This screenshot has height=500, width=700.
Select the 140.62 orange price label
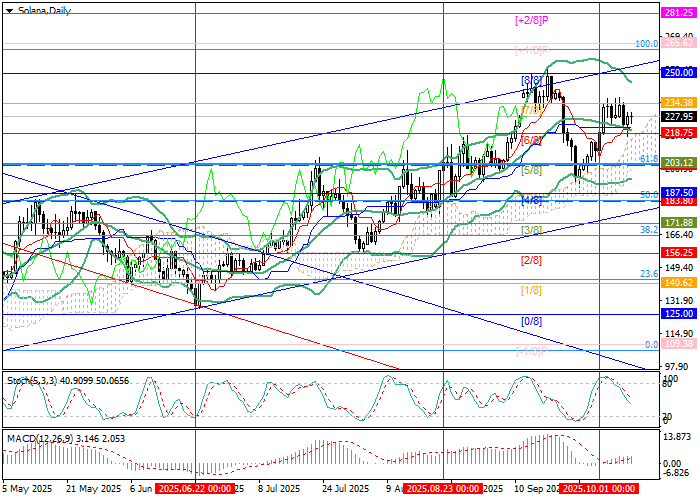tap(678, 283)
